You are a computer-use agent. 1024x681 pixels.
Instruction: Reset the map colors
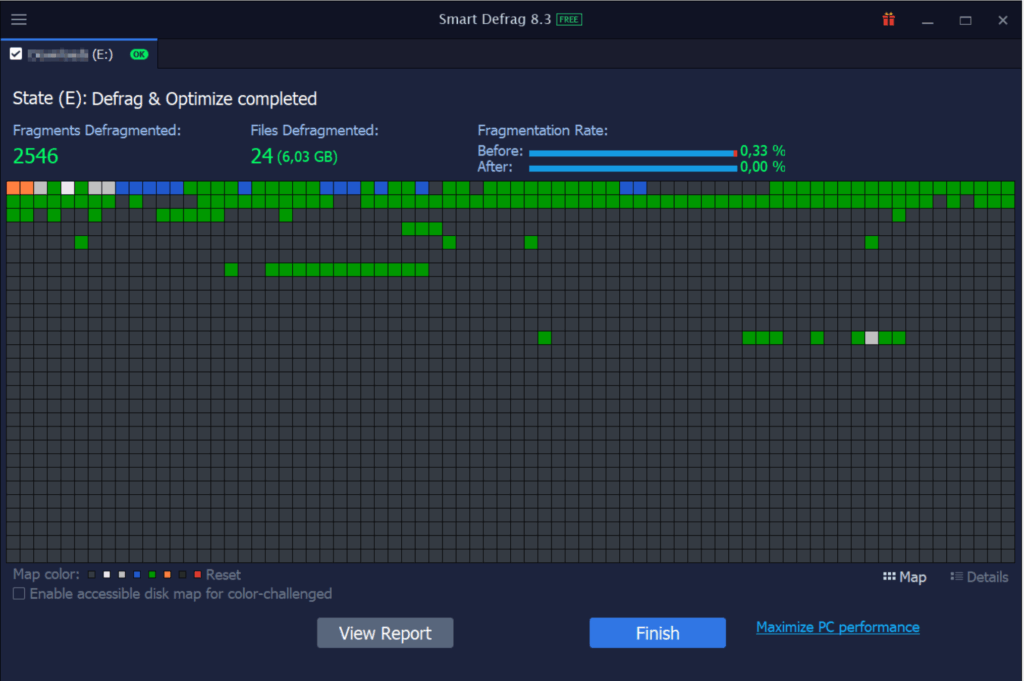click(x=223, y=575)
